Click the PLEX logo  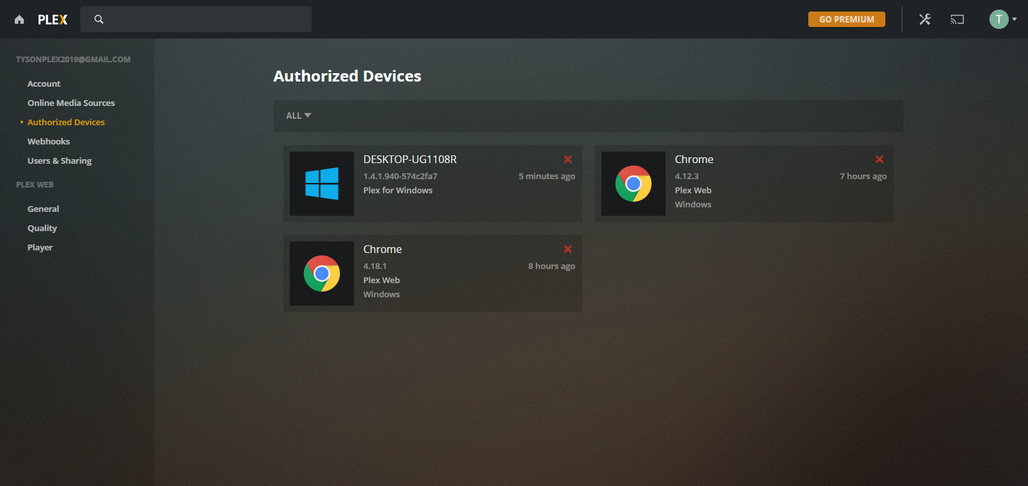[52, 20]
